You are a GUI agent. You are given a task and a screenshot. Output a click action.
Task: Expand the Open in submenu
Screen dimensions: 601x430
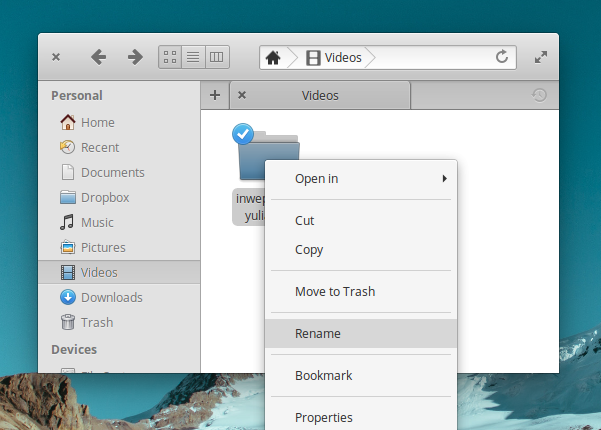(360, 179)
